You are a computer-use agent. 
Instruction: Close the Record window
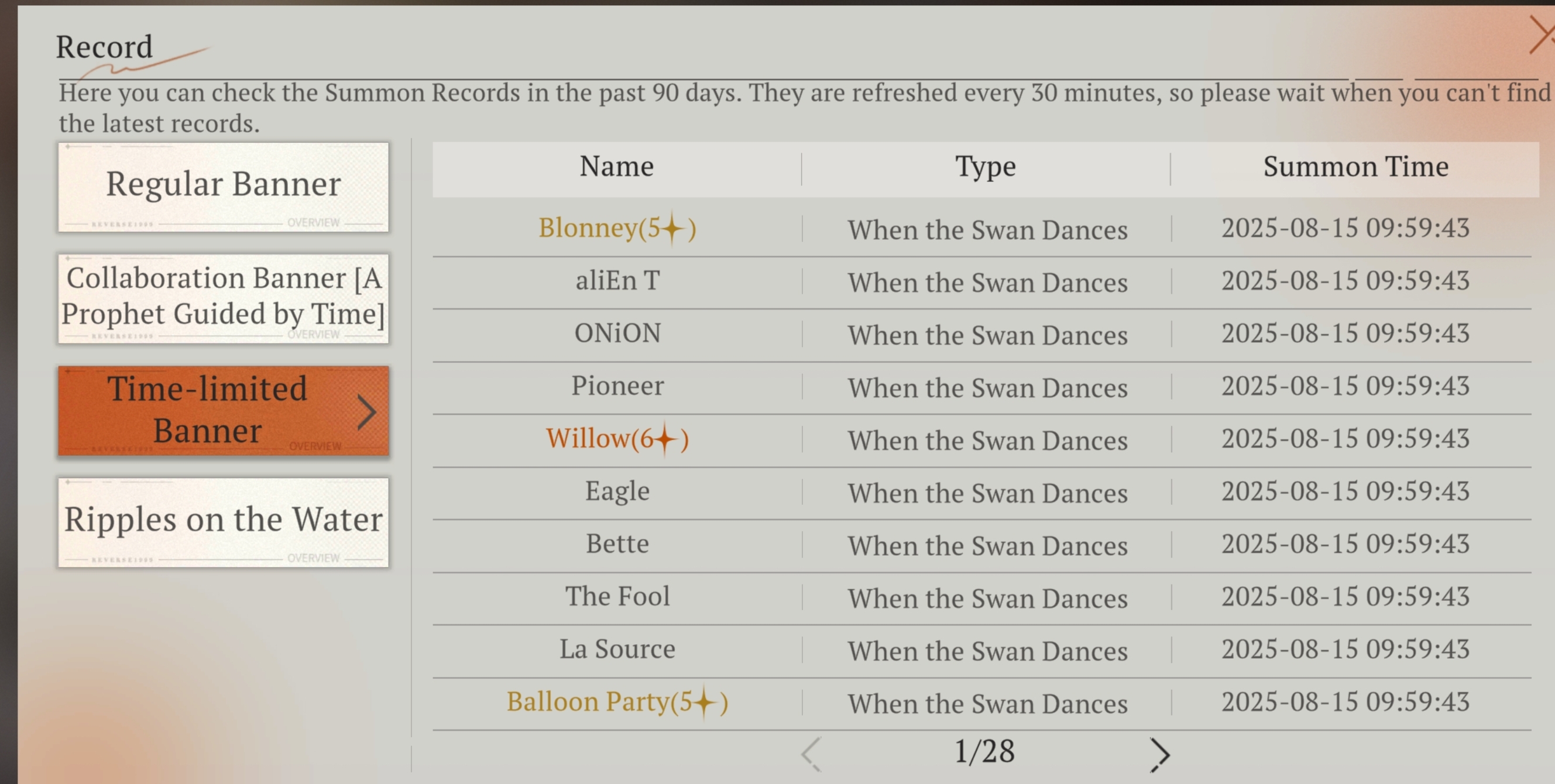point(1542,35)
